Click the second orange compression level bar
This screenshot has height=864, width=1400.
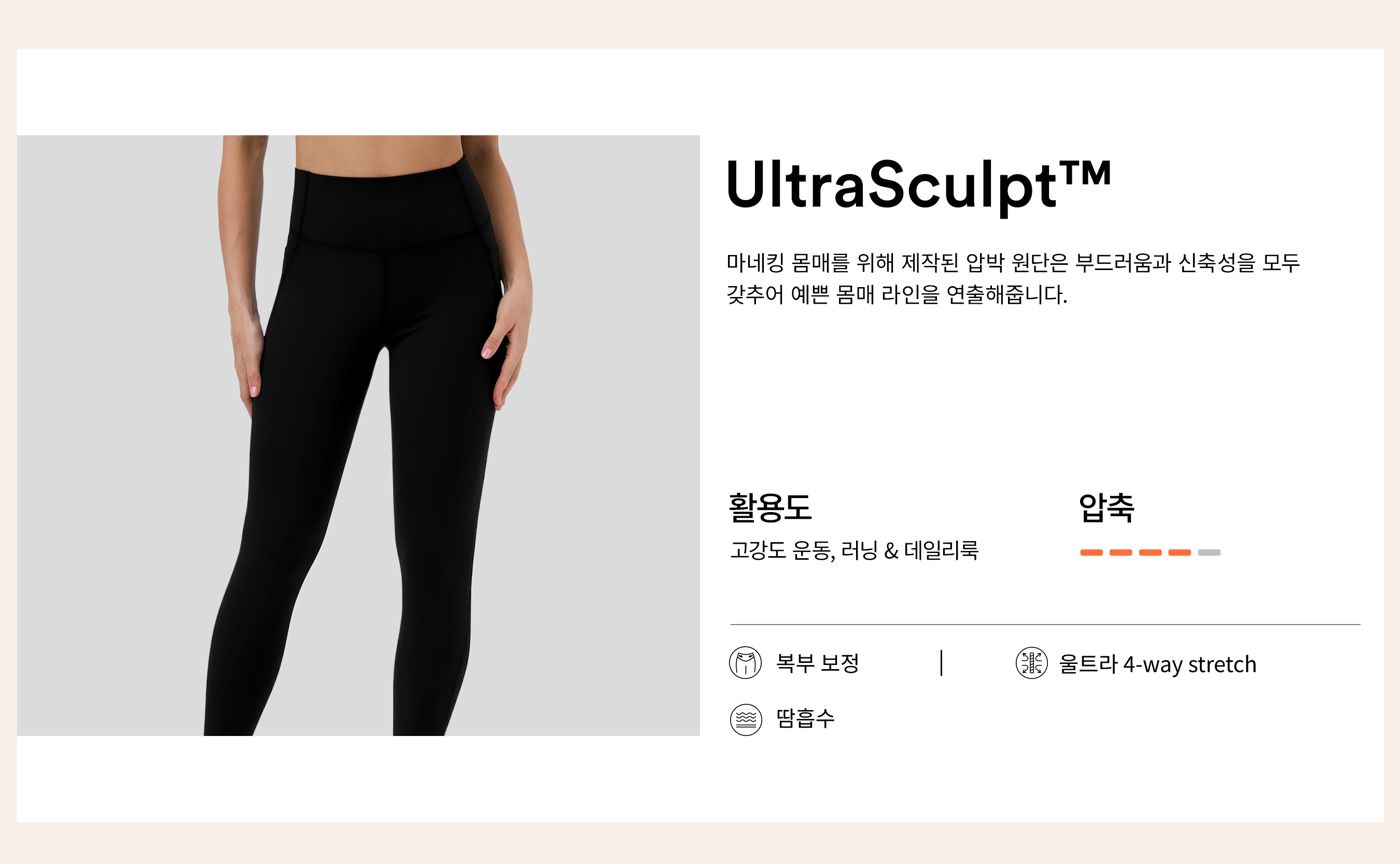click(1121, 552)
